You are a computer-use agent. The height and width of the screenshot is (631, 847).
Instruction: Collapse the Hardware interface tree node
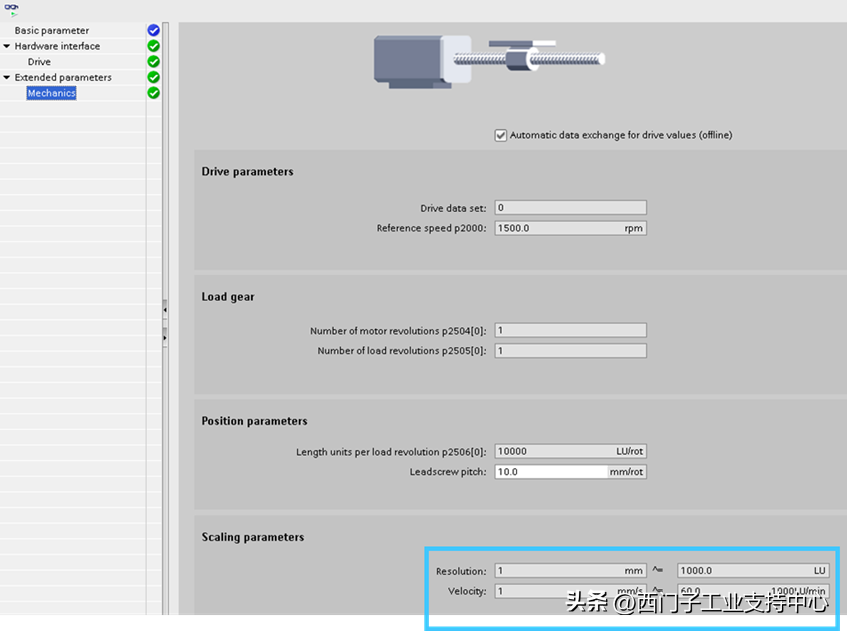[x=7, y=46]
